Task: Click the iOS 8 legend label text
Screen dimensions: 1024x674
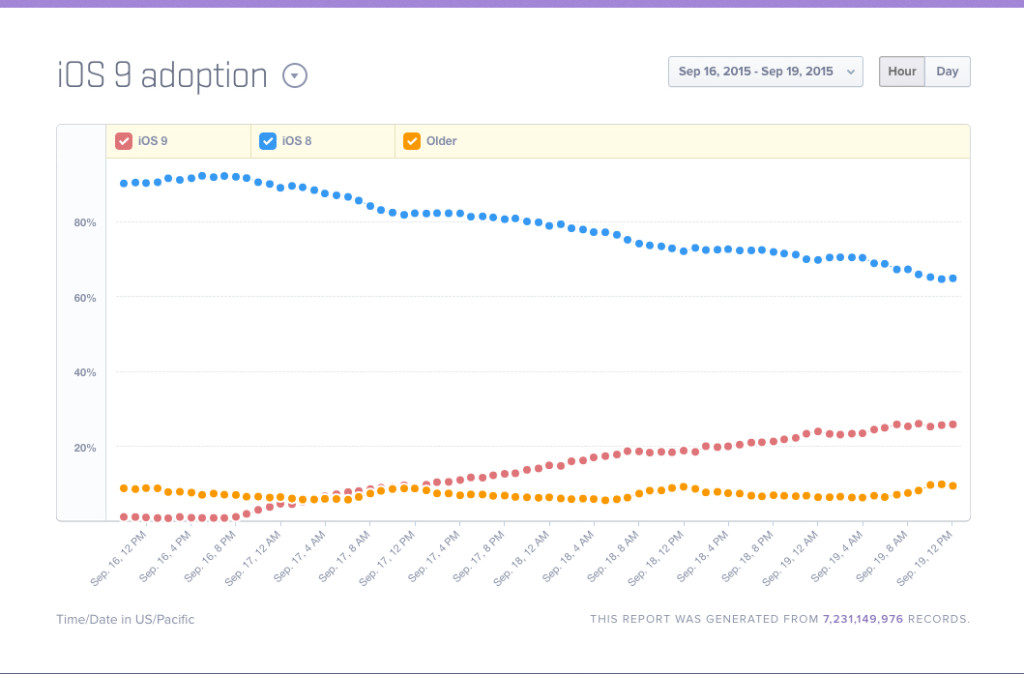Action: (x=295, y=141)
